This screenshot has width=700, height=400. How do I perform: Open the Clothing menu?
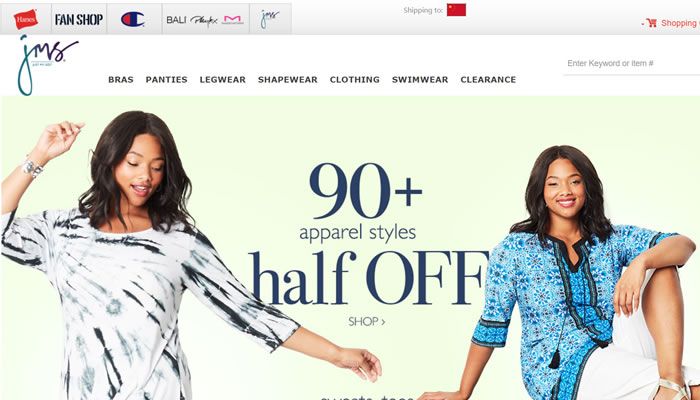[x=354, y=79]
